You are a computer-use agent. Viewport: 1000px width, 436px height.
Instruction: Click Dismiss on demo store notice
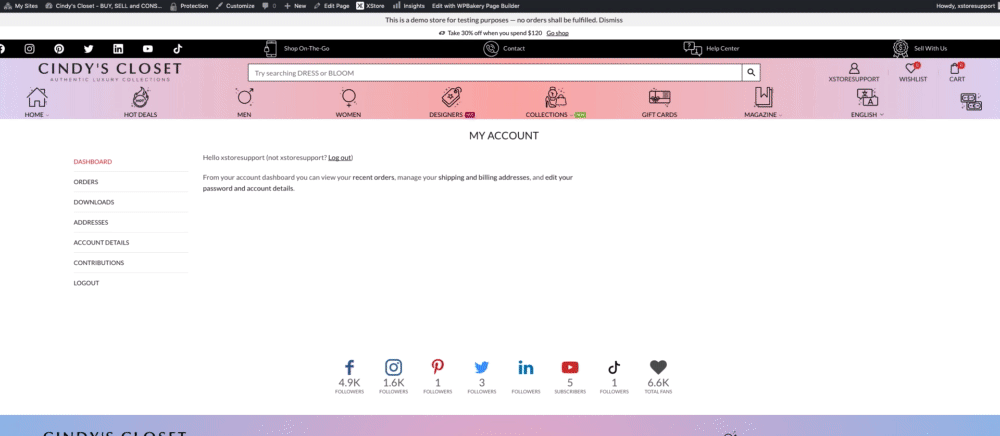pos(610,20)
